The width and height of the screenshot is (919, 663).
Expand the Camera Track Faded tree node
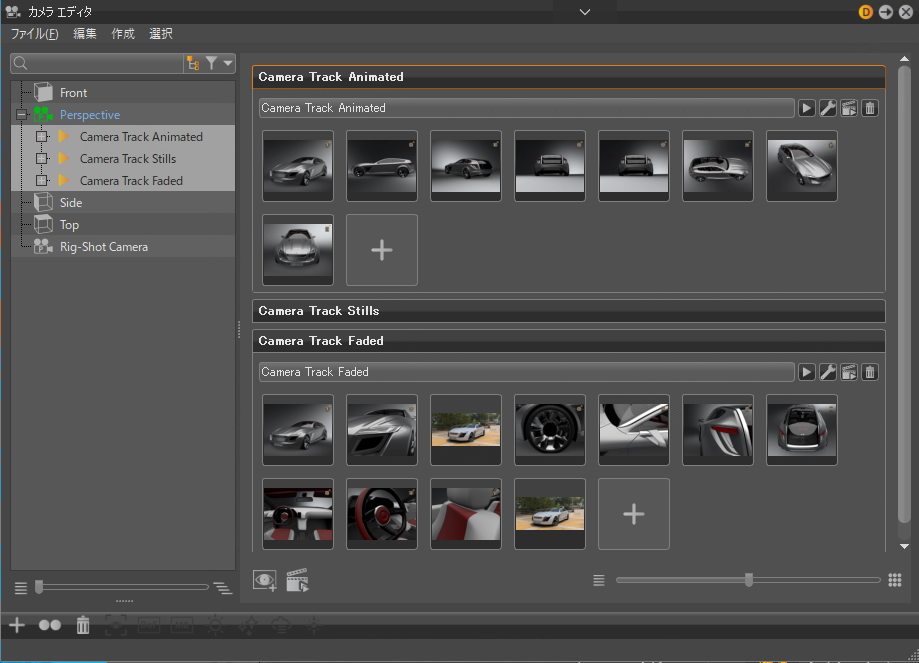(x=41, y=181)
